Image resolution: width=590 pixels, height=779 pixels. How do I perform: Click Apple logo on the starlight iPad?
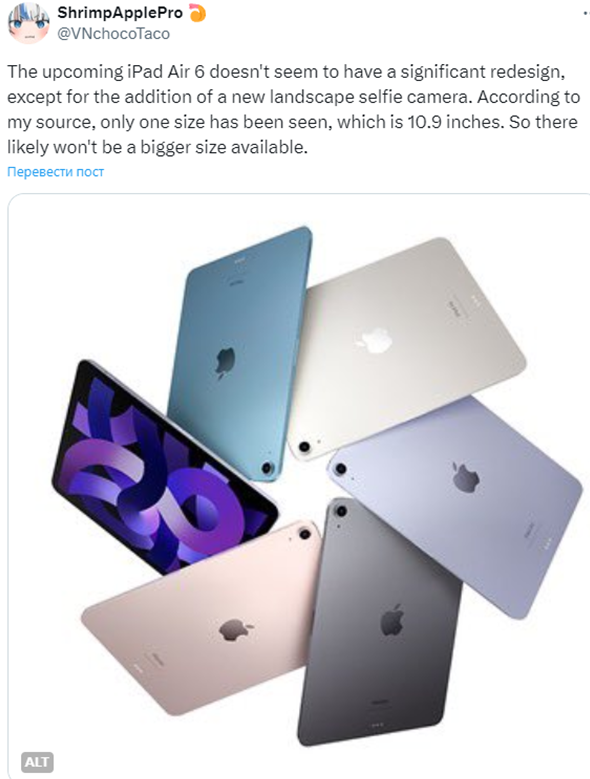(373, 340)
